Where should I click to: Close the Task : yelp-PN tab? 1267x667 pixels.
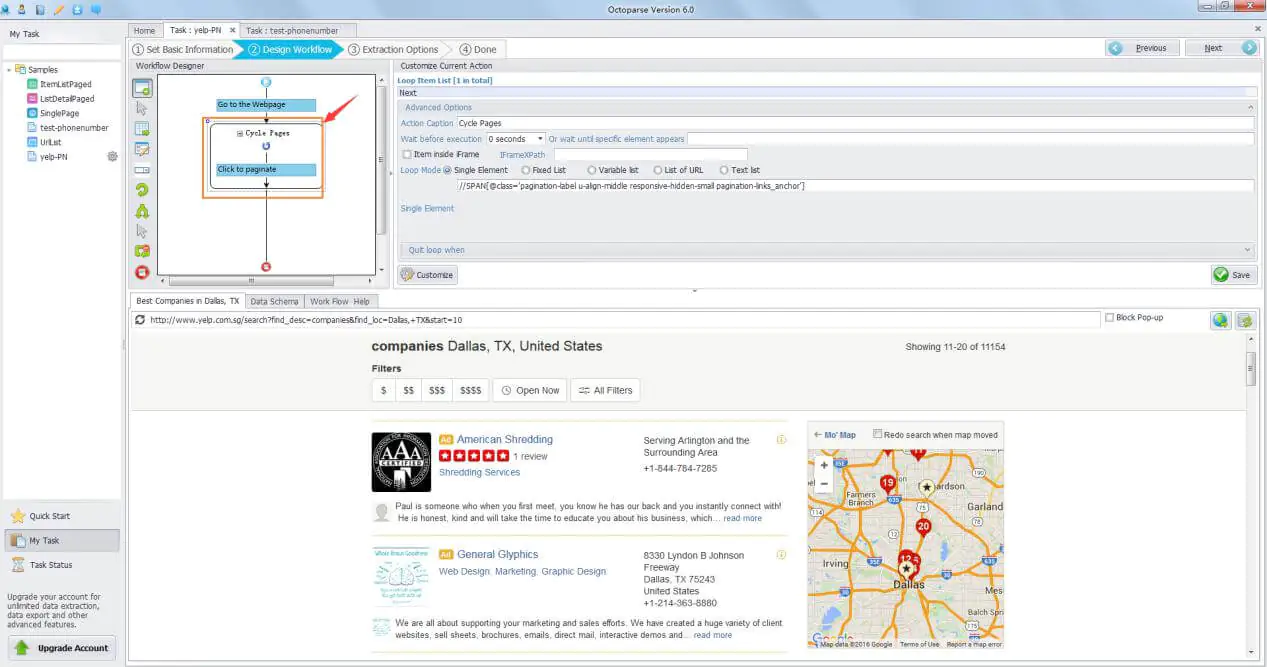(x=231, y=30)
